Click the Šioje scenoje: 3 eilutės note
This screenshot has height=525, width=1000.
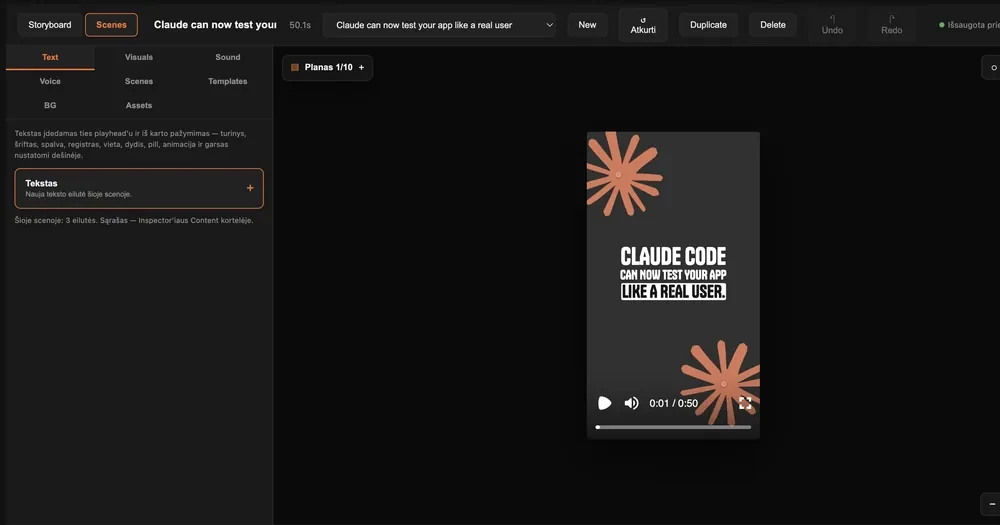134,220
